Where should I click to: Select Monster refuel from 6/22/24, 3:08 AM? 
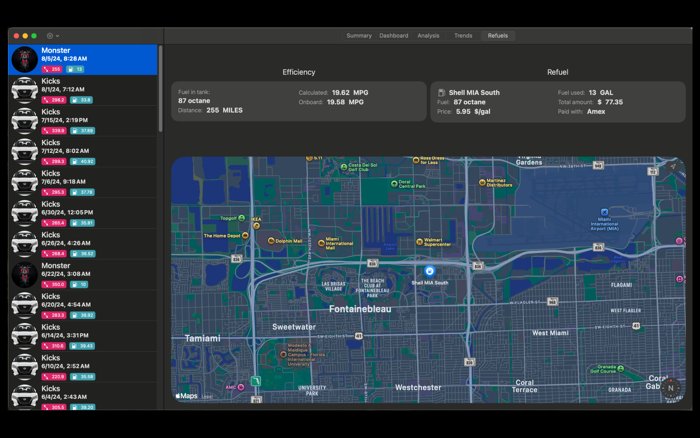(83, 275)
